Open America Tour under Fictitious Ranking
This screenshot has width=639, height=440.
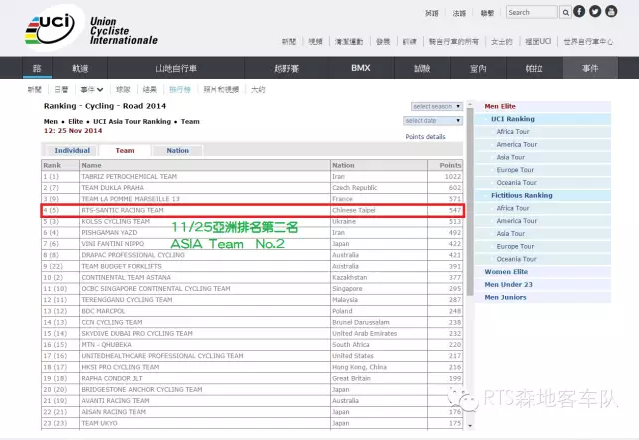click(517, 221)
